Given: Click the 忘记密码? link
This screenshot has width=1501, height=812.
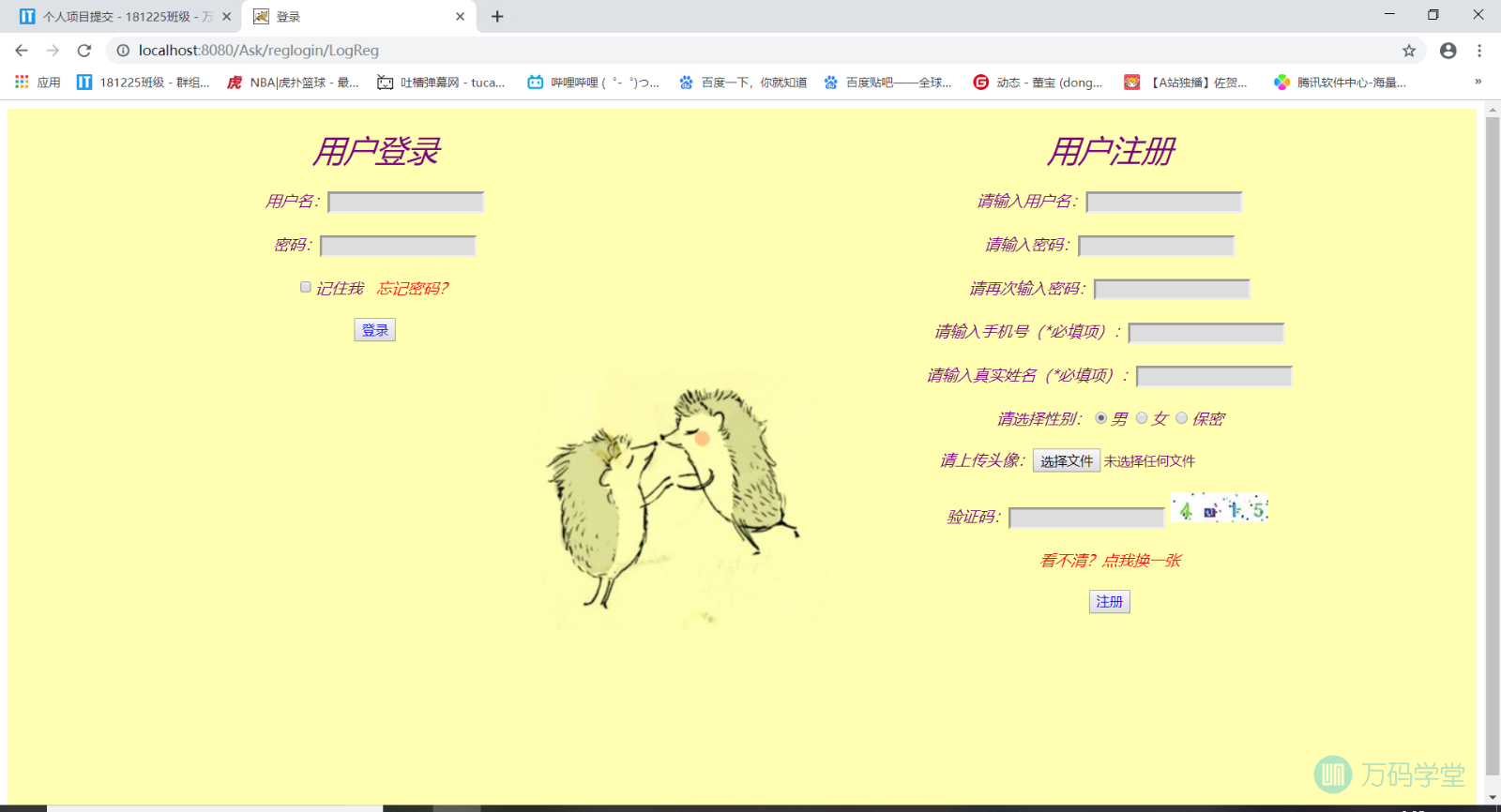Looking at the screenshot, I should pyautogui.click(x=413, y=289).
